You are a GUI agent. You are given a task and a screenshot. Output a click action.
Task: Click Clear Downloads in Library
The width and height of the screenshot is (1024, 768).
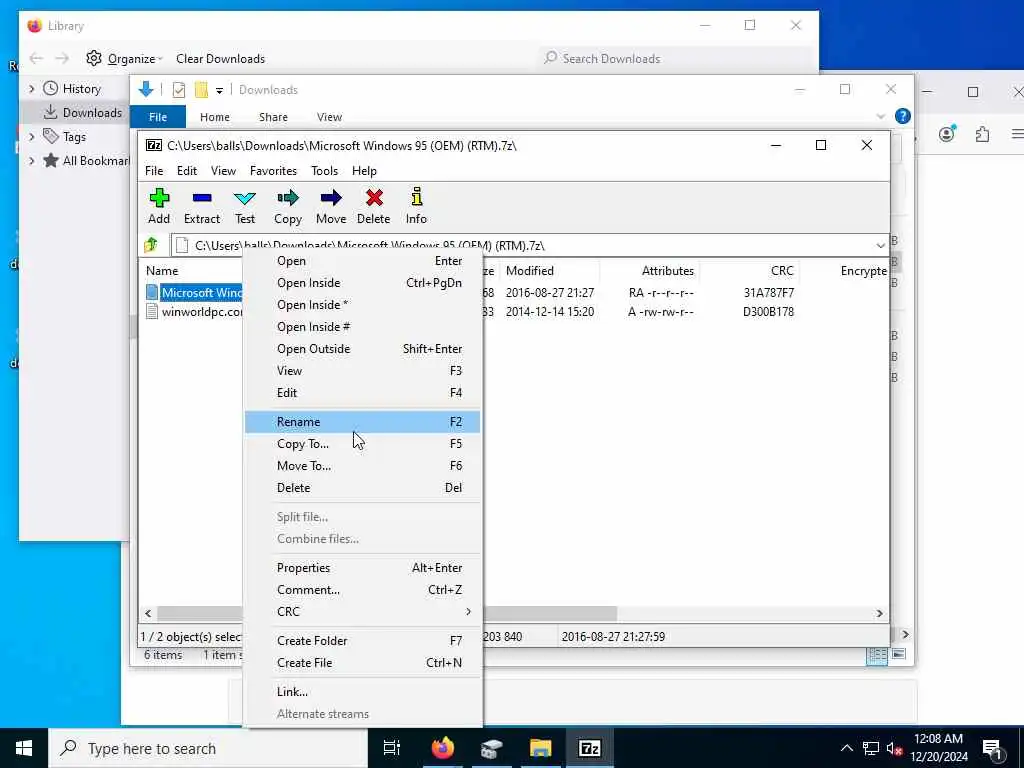[220, 59]
